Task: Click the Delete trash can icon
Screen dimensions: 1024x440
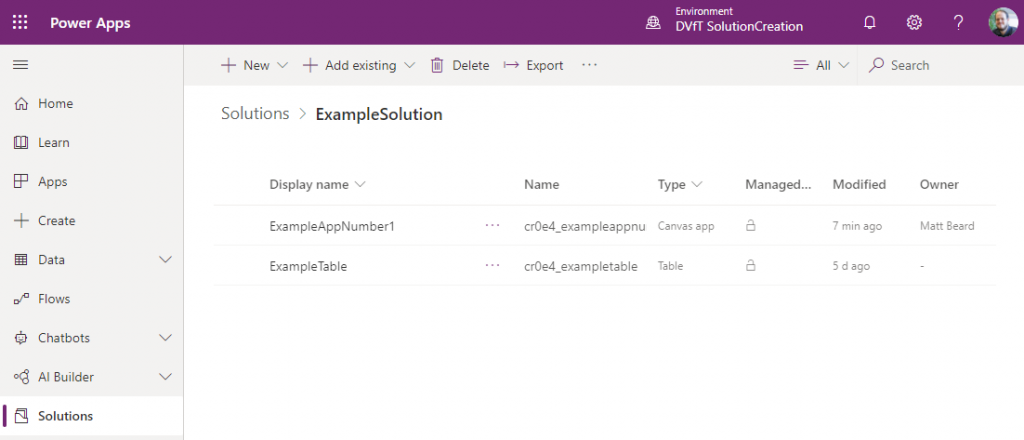Action: [x=438, y=65]
